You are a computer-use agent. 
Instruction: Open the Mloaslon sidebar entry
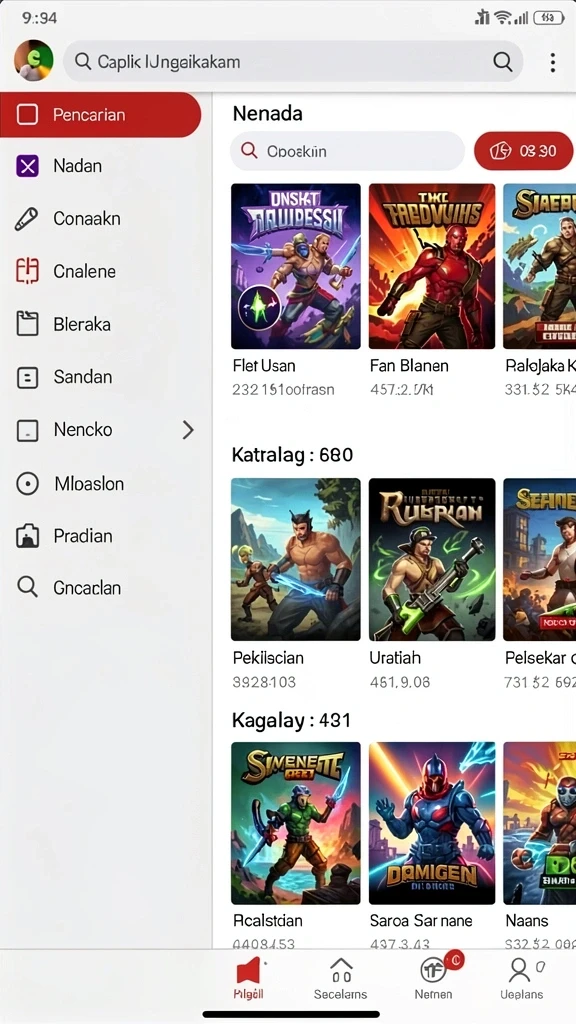(100, 484)
